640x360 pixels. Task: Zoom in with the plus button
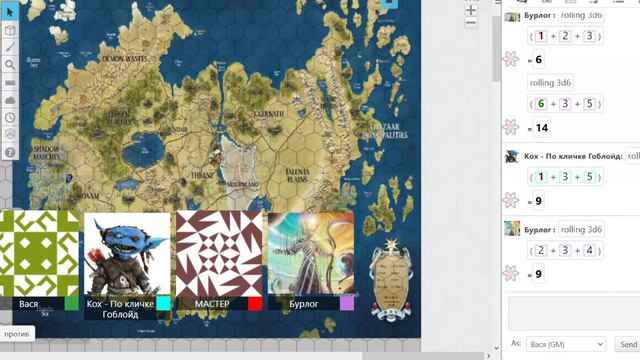pos(471,10)
